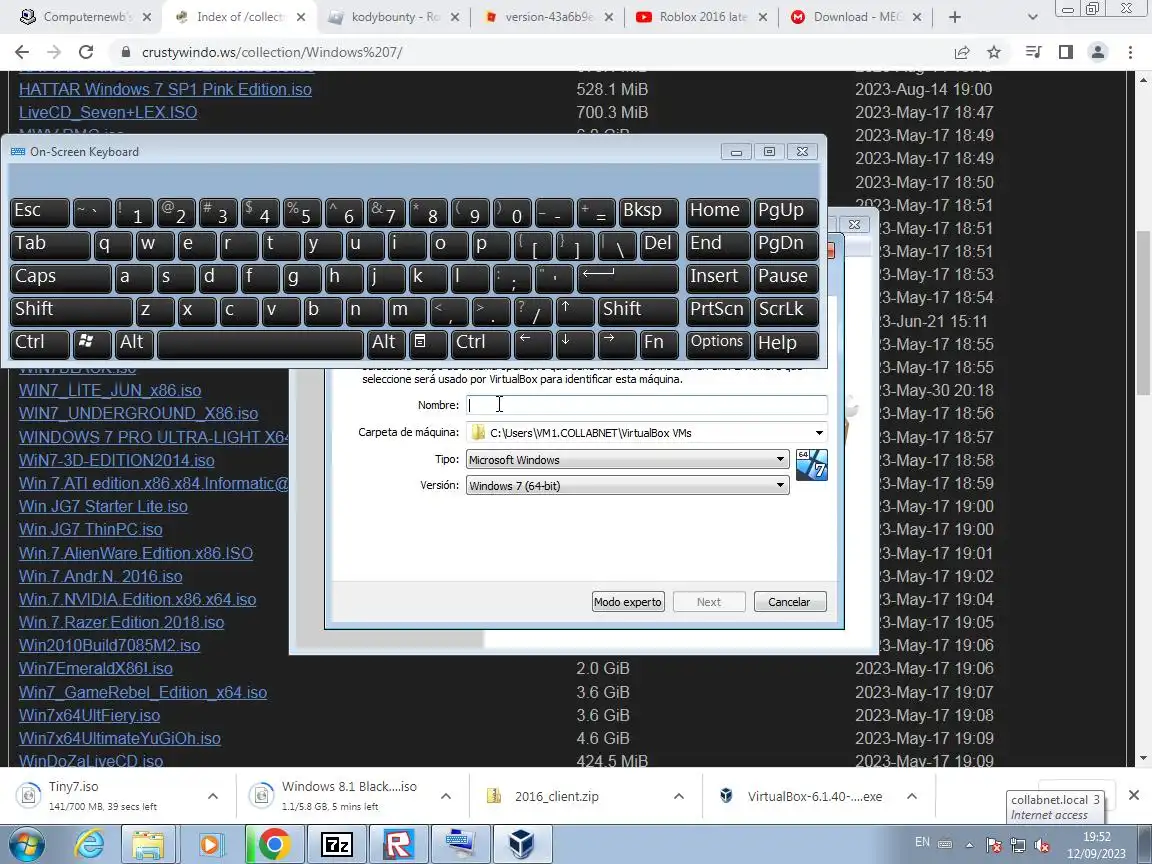The height and width of the screenshot is (864, 1152).
Task: Open the Win7x64UltimateYuGiOh.iso link
Action: point(120,738)
